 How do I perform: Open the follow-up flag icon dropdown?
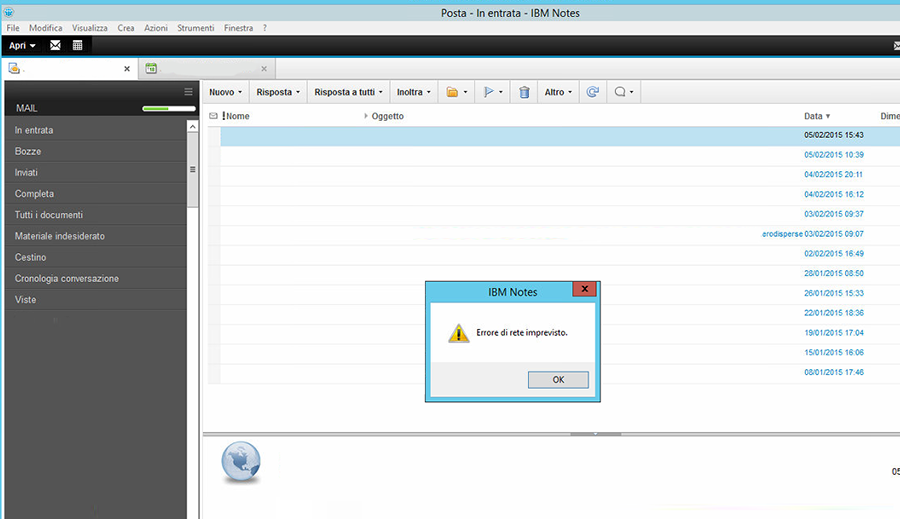[x=492, y=92]
